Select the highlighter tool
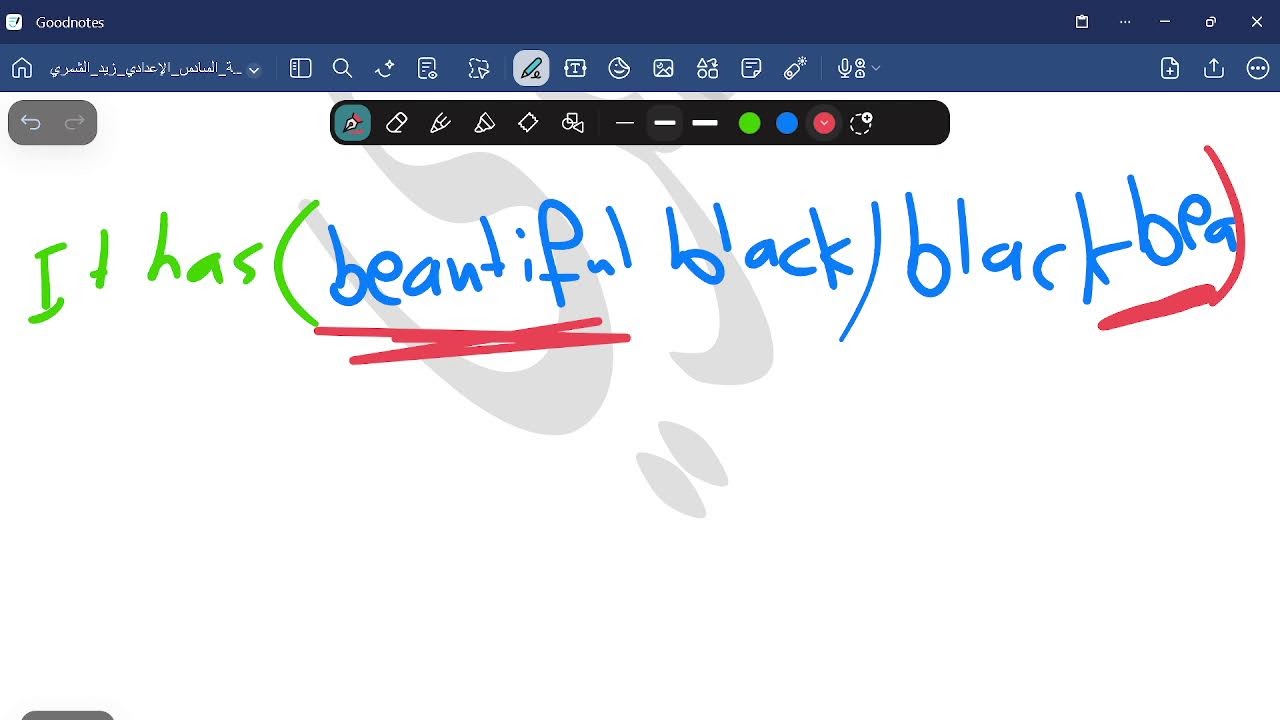This screenshot has width=1280, height=720. (x=484, y=123)
